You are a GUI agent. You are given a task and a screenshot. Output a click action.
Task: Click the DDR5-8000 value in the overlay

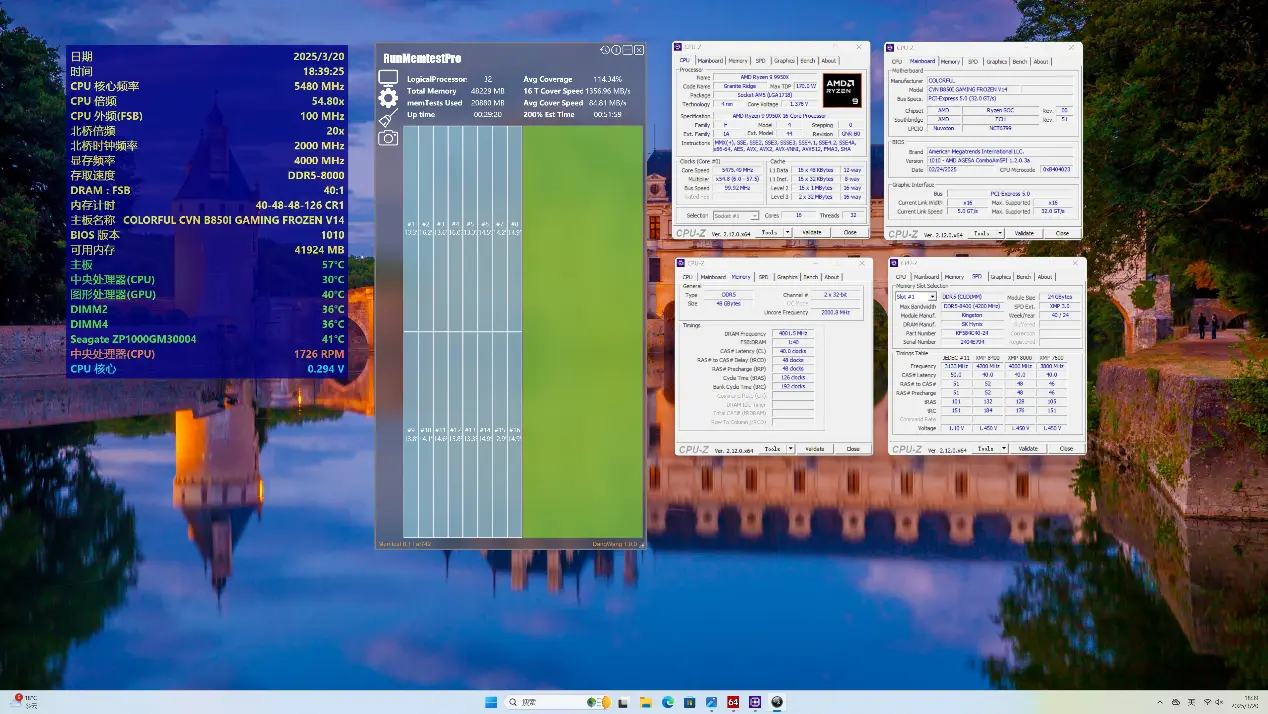(316, 175)
